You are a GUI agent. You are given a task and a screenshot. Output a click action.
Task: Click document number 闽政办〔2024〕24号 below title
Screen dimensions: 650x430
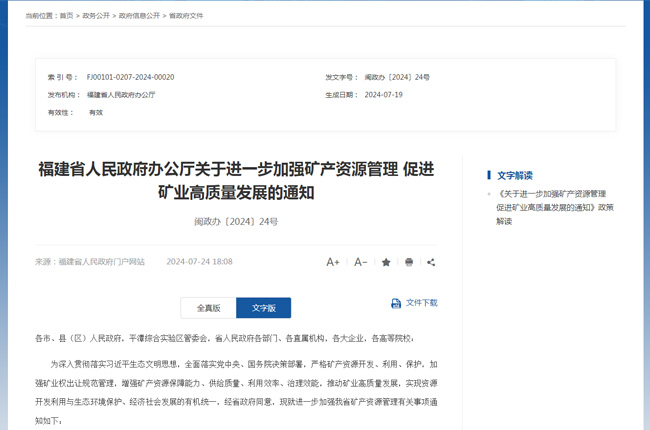[236, 221]
